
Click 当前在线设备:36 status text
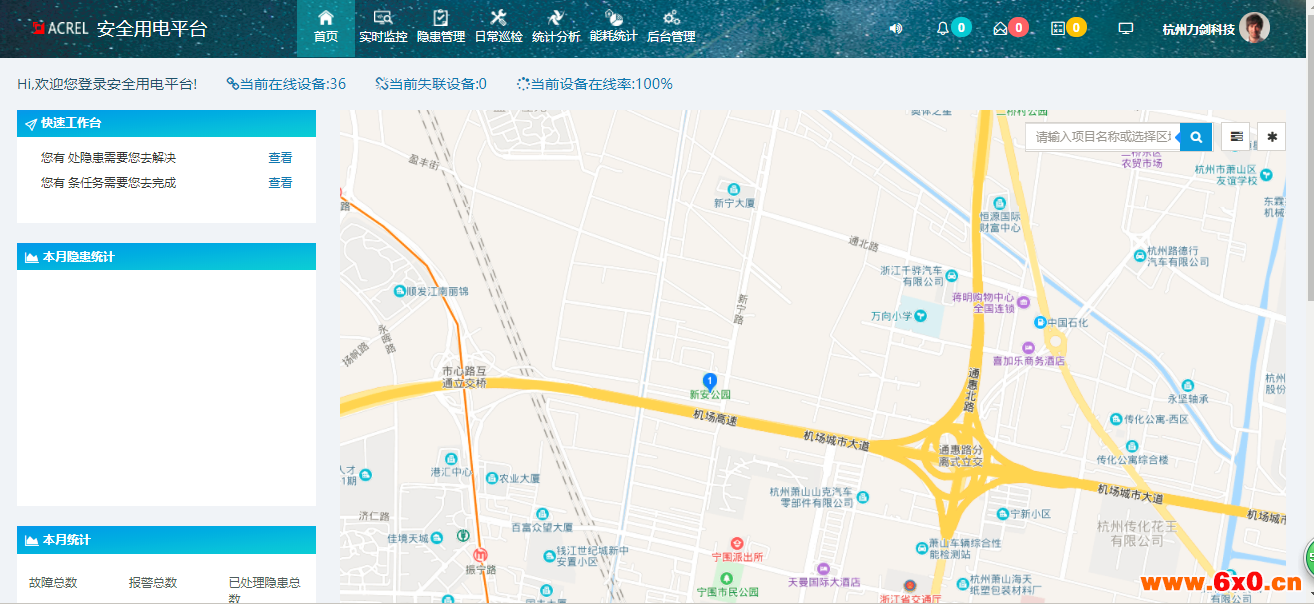(286, 84)
